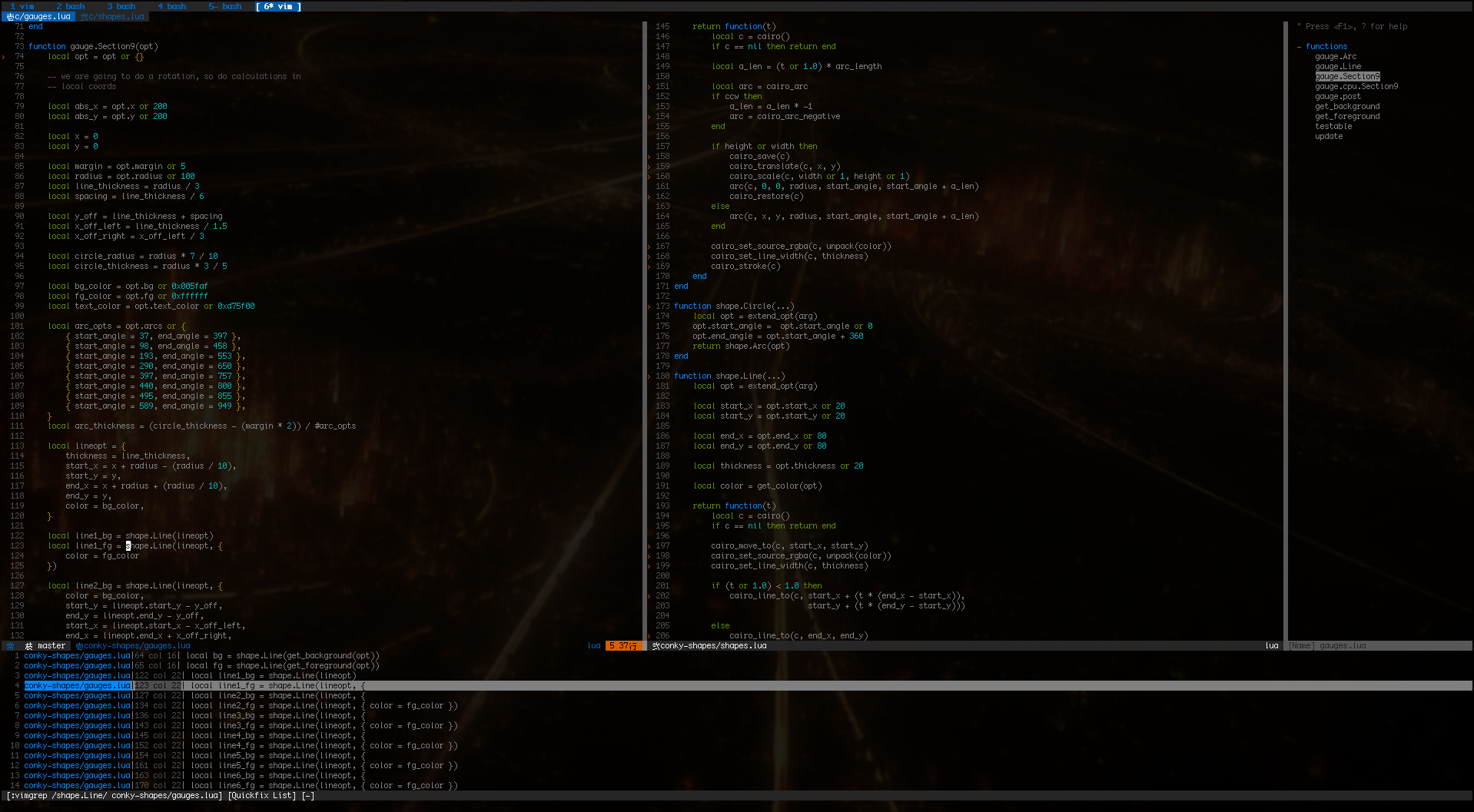
Task: Click the 0x005faf bg_color value
Action: [189, 287]
